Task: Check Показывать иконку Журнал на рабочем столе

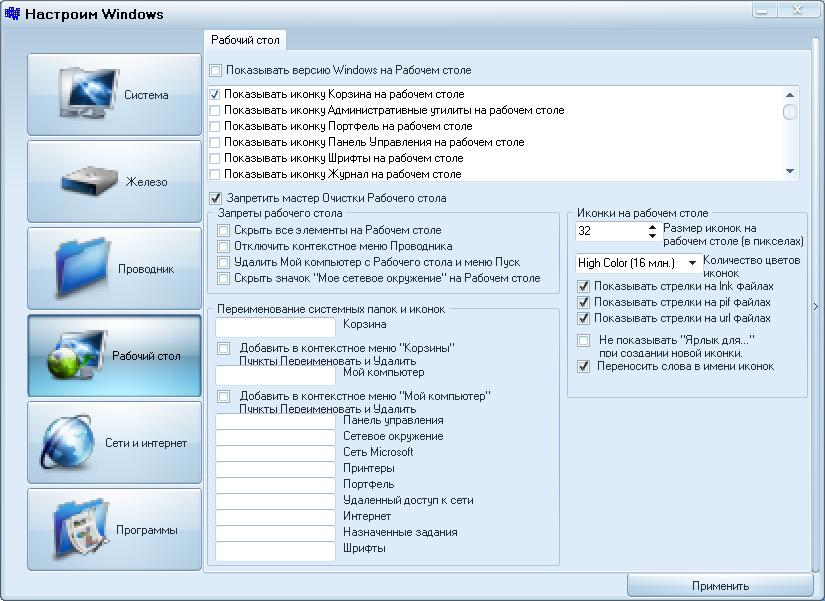Action: [x=214, y=174]
